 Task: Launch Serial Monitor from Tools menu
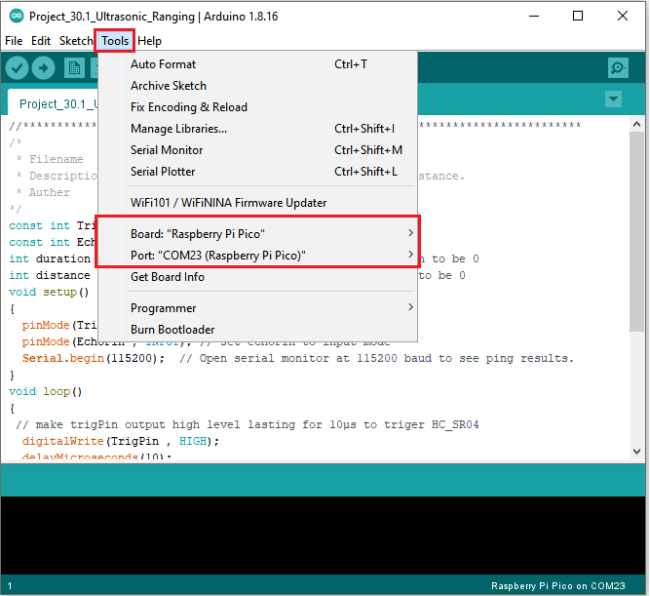point(257,150)
